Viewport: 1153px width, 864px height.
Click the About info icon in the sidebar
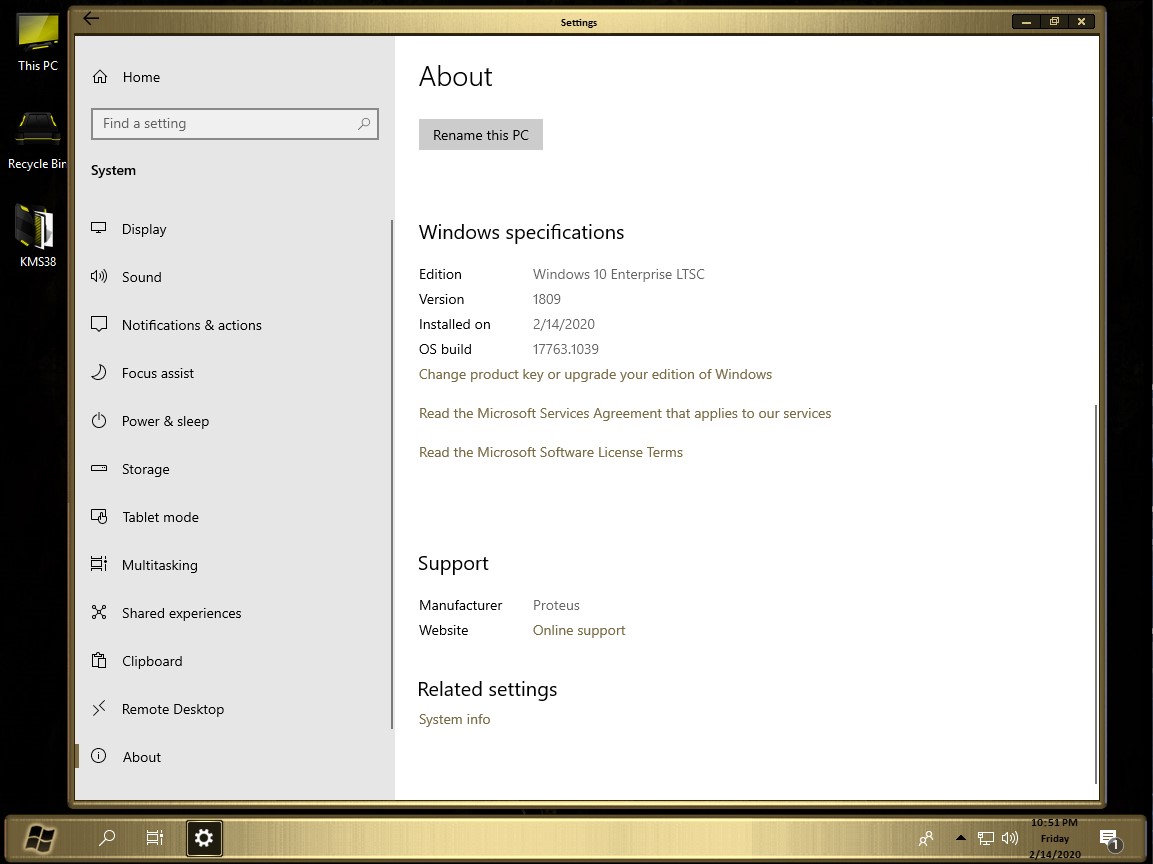coord(99,756)
